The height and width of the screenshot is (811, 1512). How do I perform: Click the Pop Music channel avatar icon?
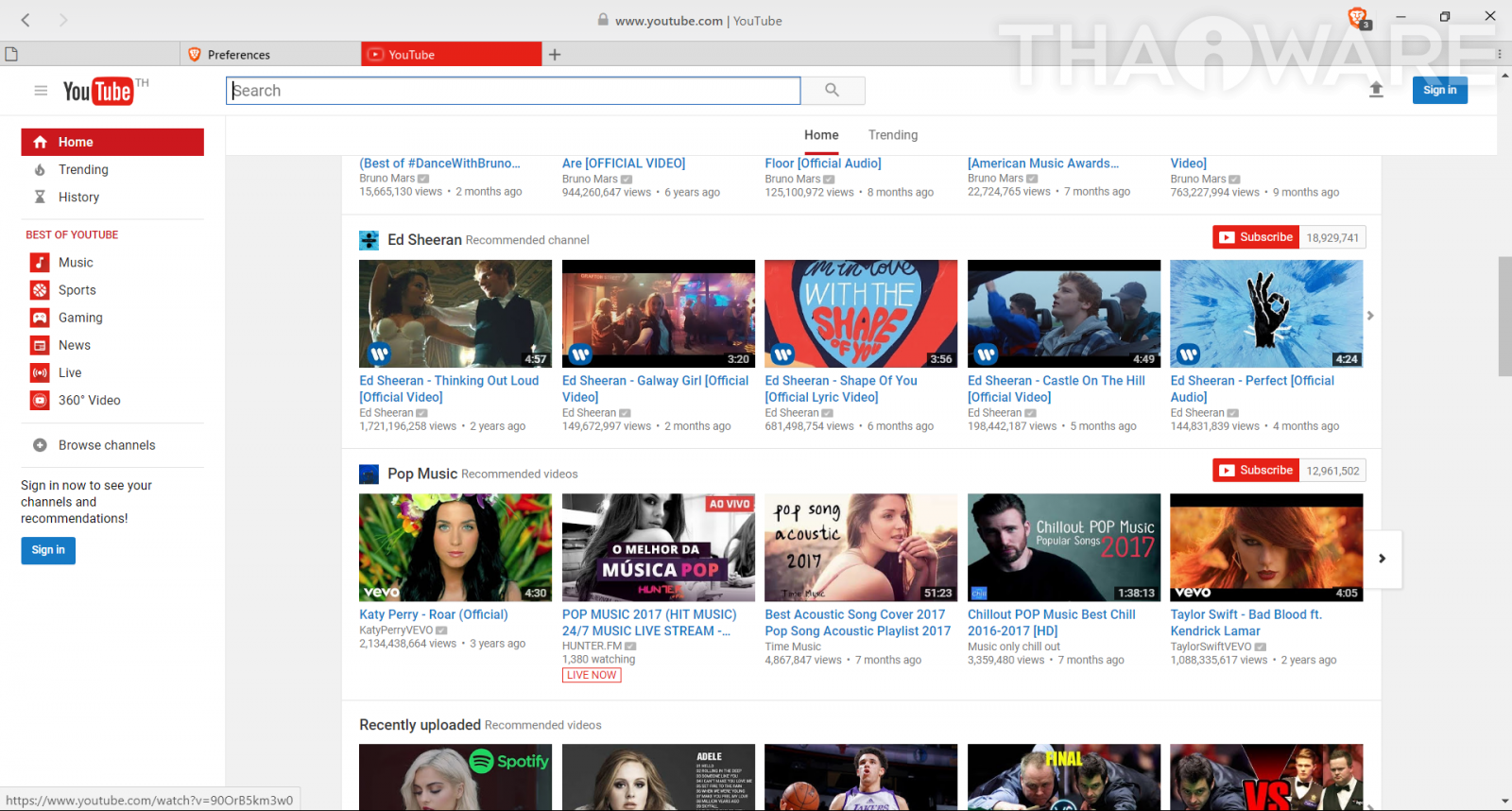(369, 475)
